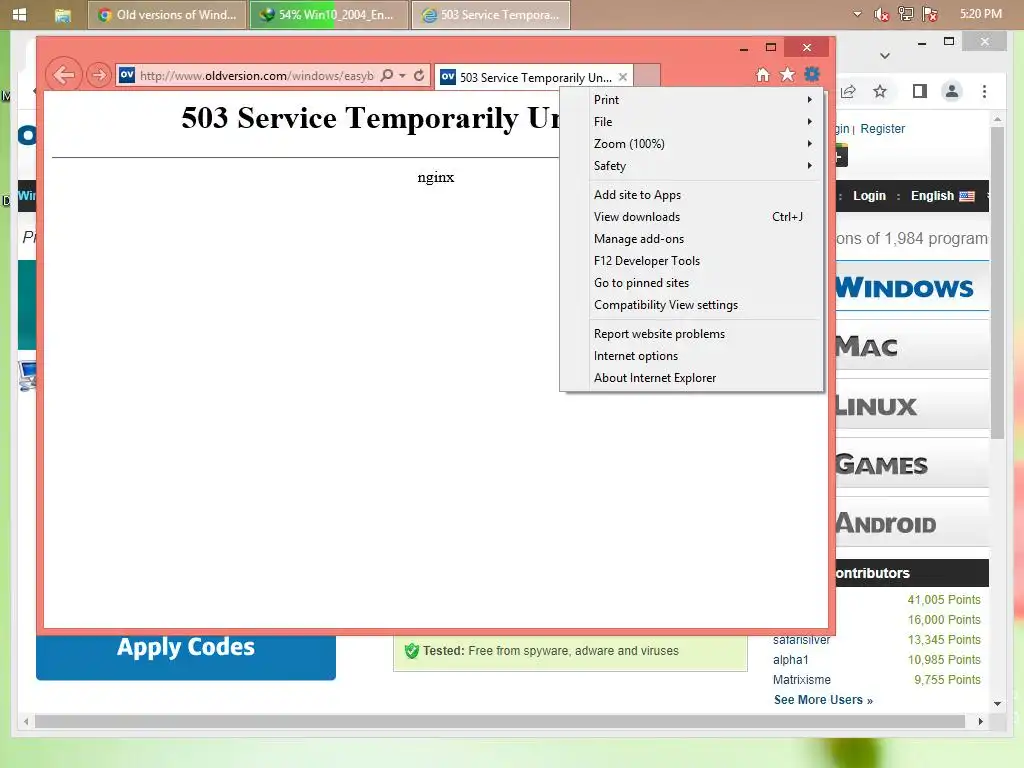Click the Linux category banner
Viewport: 1024px width, 768px height.
912,405
